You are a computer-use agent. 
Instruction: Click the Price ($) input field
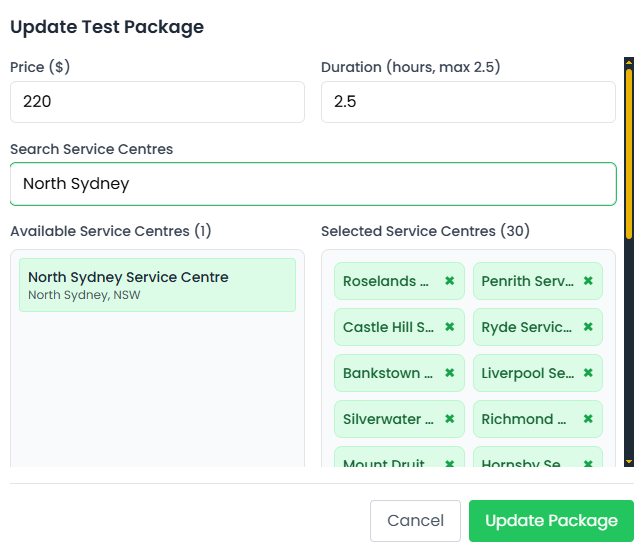pos(157,102)
